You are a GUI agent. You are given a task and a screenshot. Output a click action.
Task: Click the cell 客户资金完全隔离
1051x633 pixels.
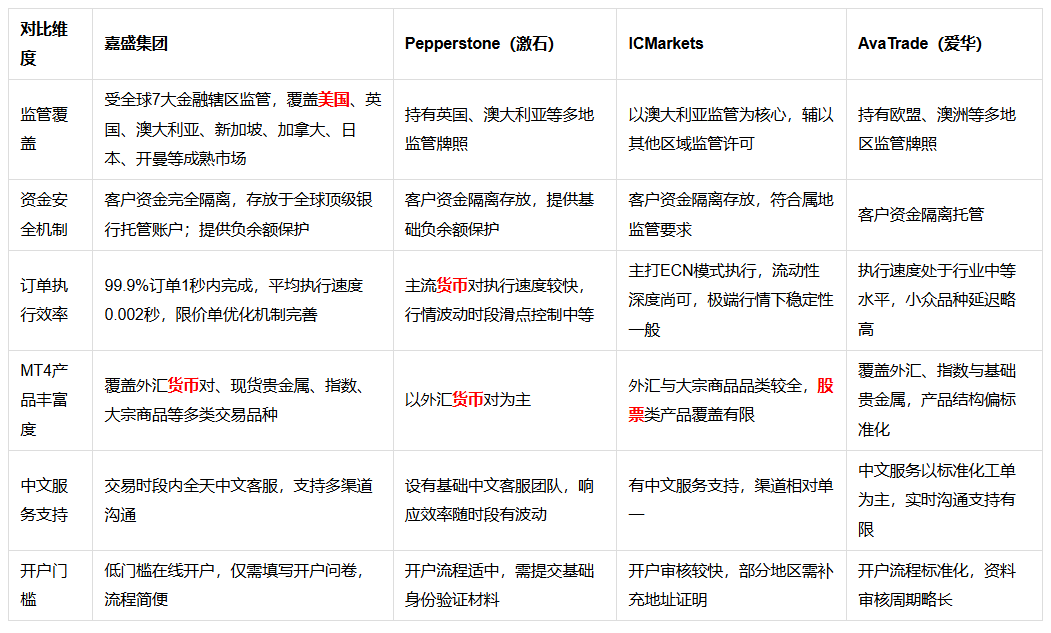coord(243,215)
